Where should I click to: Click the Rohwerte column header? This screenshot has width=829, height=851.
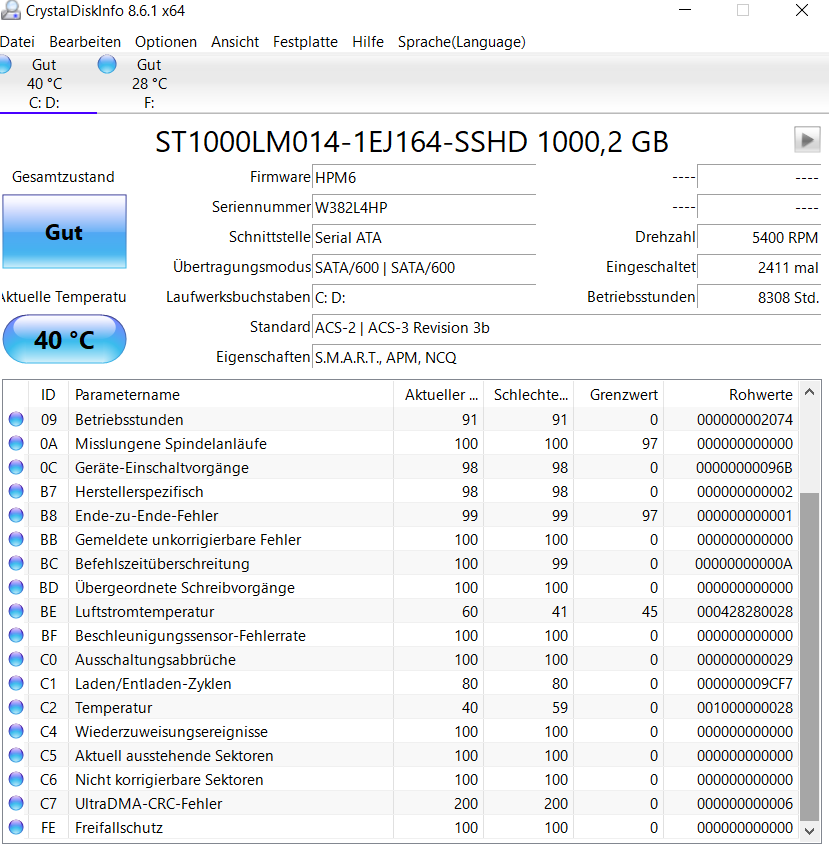(731, 395)
